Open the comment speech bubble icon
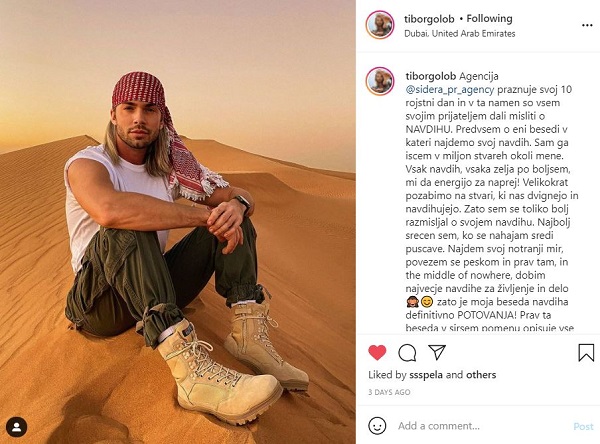This screenshot has width=600, height=444. click(407, 353)
